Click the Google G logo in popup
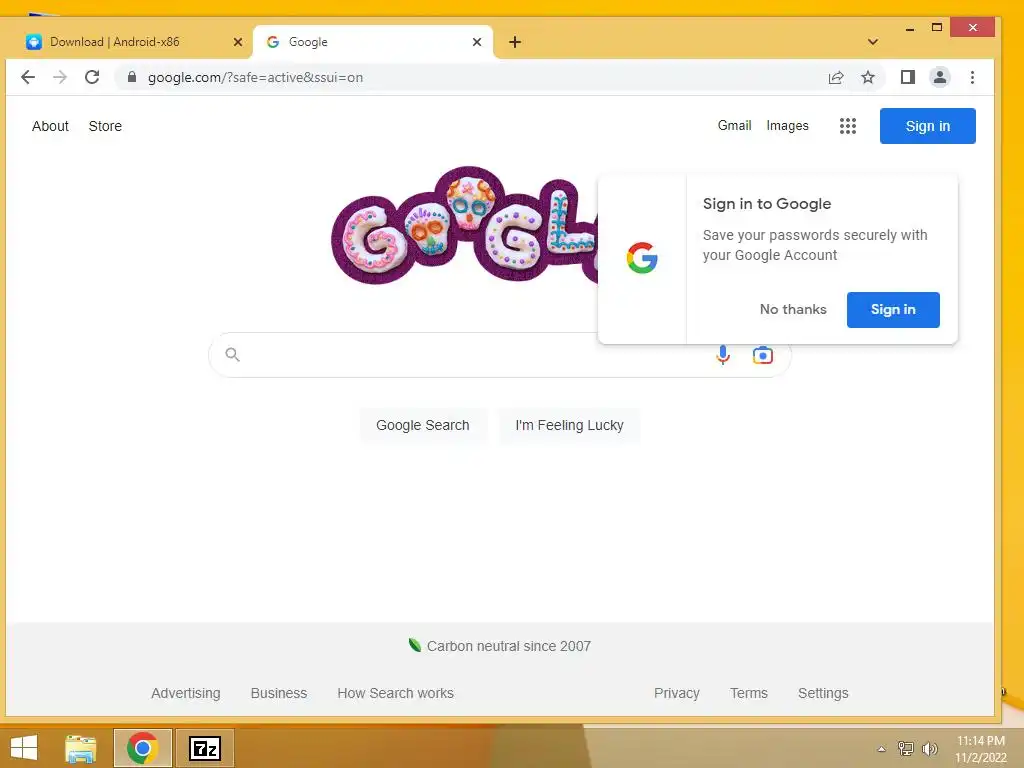The width and height of the screenshot is (1024, 768). pos(642,258)
